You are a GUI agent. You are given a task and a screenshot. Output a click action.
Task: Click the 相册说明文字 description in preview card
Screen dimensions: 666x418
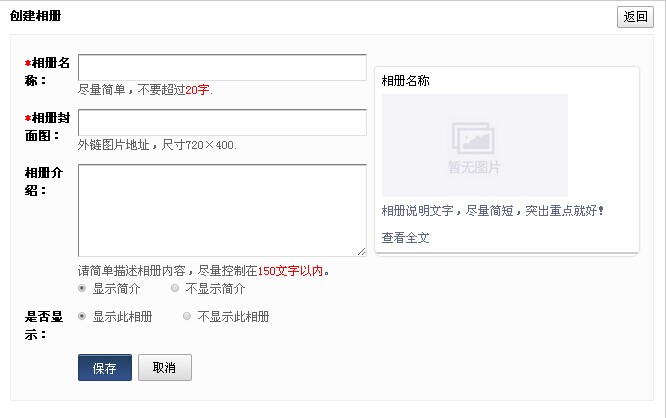[x=492, y=211]
